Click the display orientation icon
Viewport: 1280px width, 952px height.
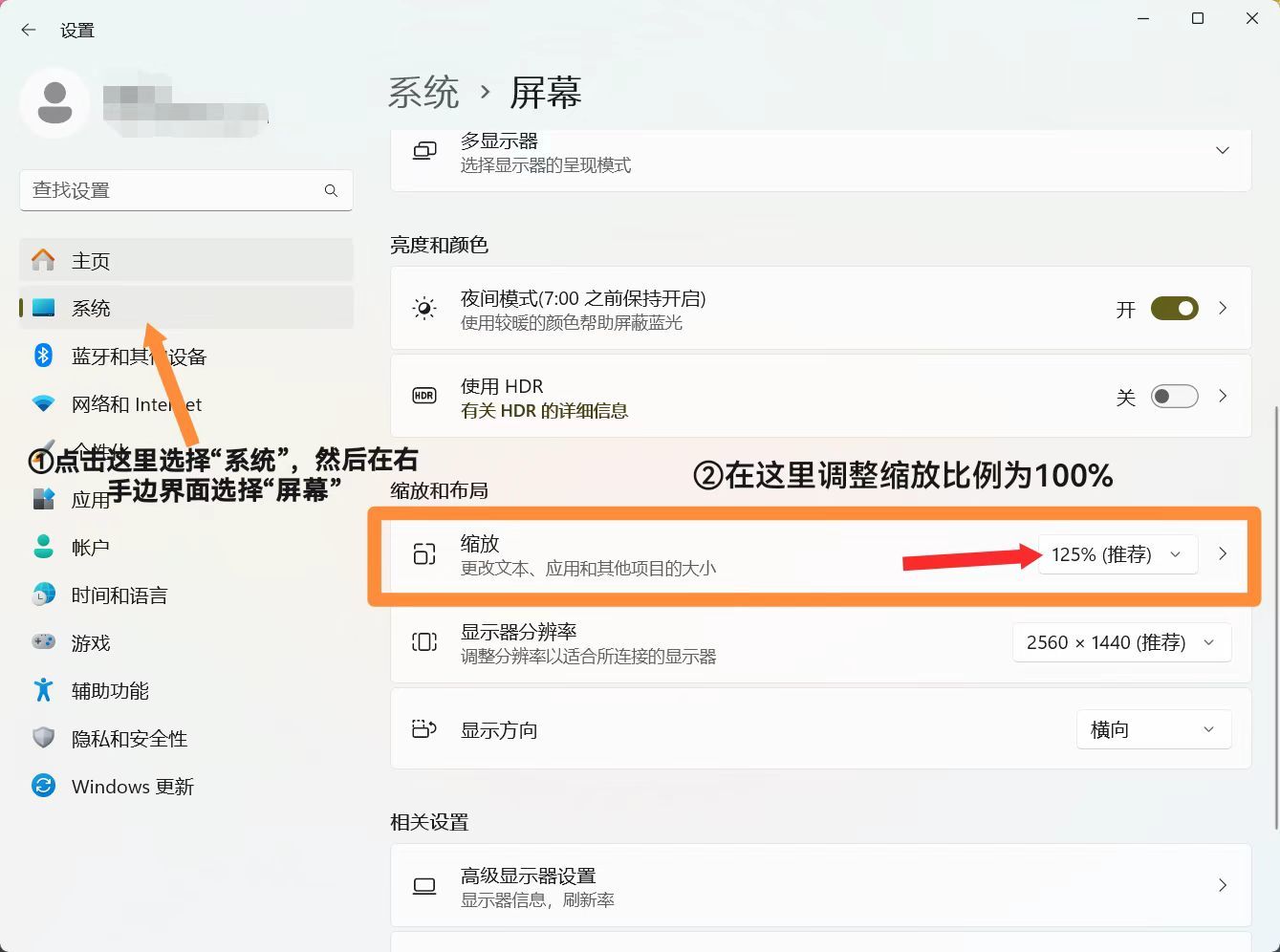click(424, 729)
